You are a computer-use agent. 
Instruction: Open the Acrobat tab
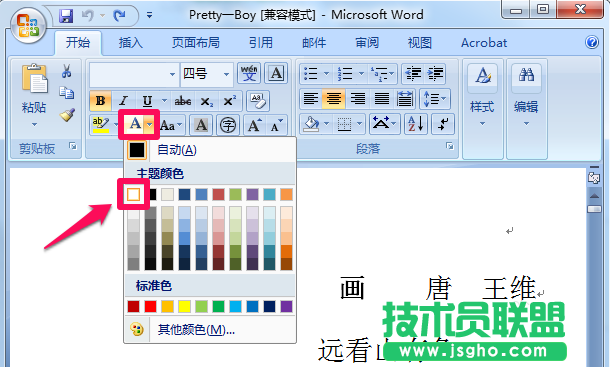pos(484,42)
